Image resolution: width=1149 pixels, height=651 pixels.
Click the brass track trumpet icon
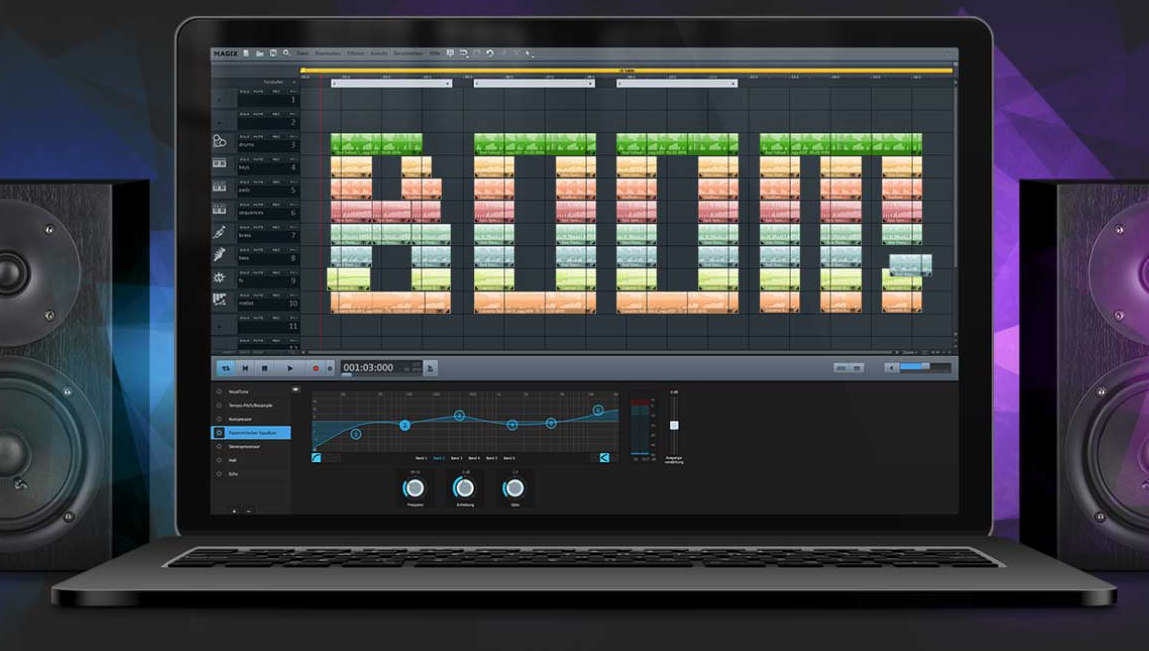coord(219,232)
